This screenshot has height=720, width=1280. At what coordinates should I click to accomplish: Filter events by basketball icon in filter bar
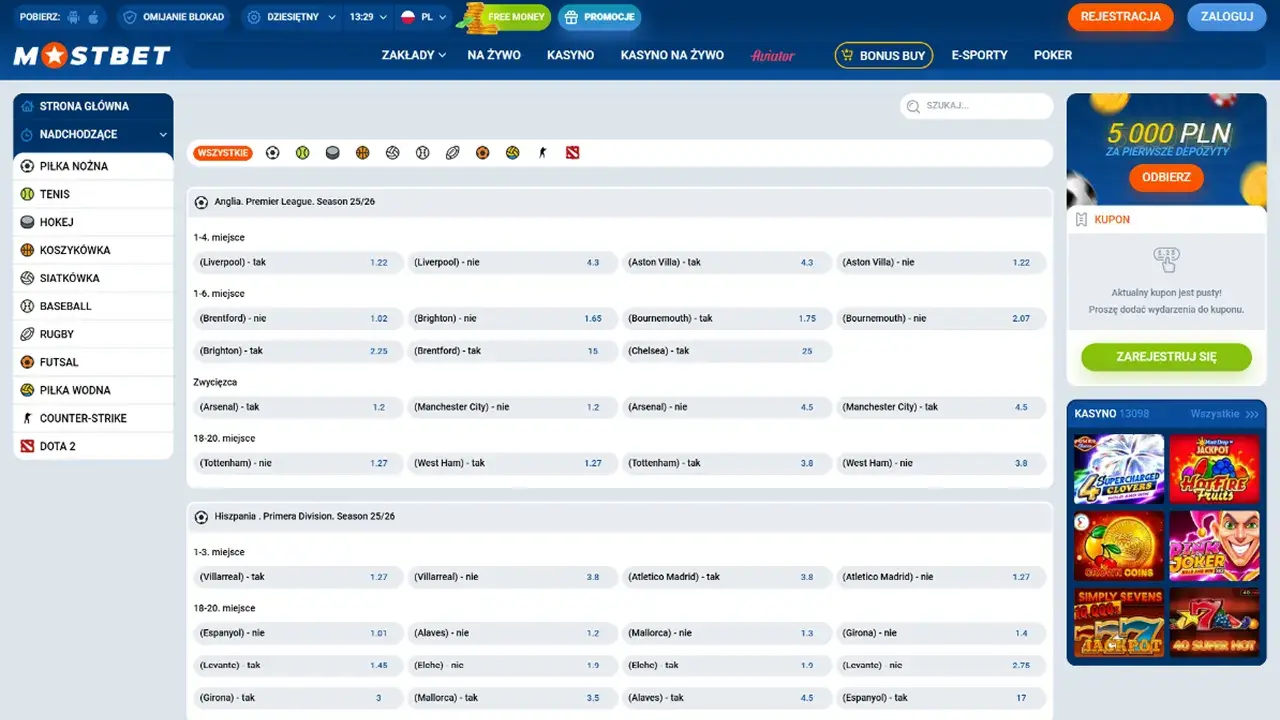[x=363, y=153]
